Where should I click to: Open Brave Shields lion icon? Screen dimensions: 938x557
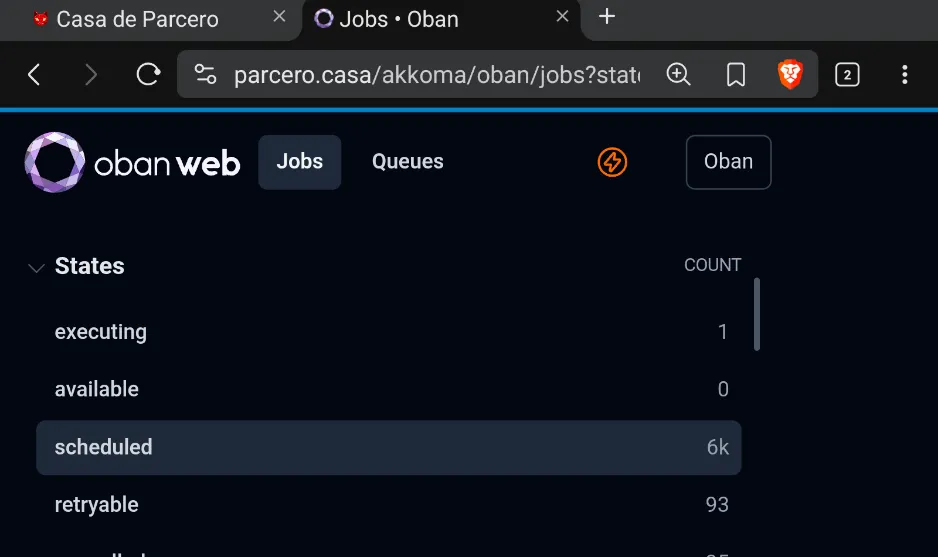click(790, 74)
